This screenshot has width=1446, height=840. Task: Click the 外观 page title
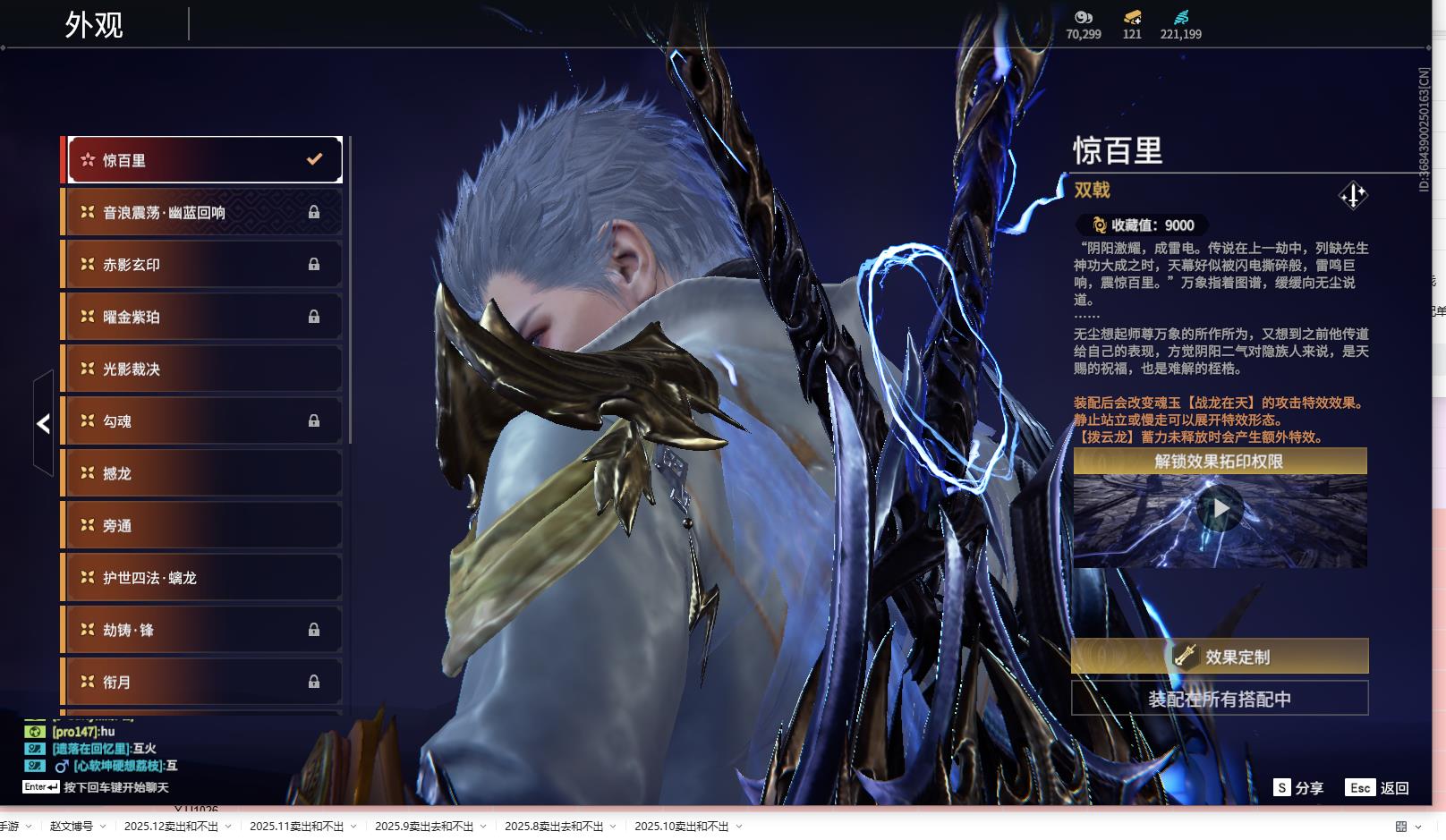pyautogui.click(x=94, y=25)
